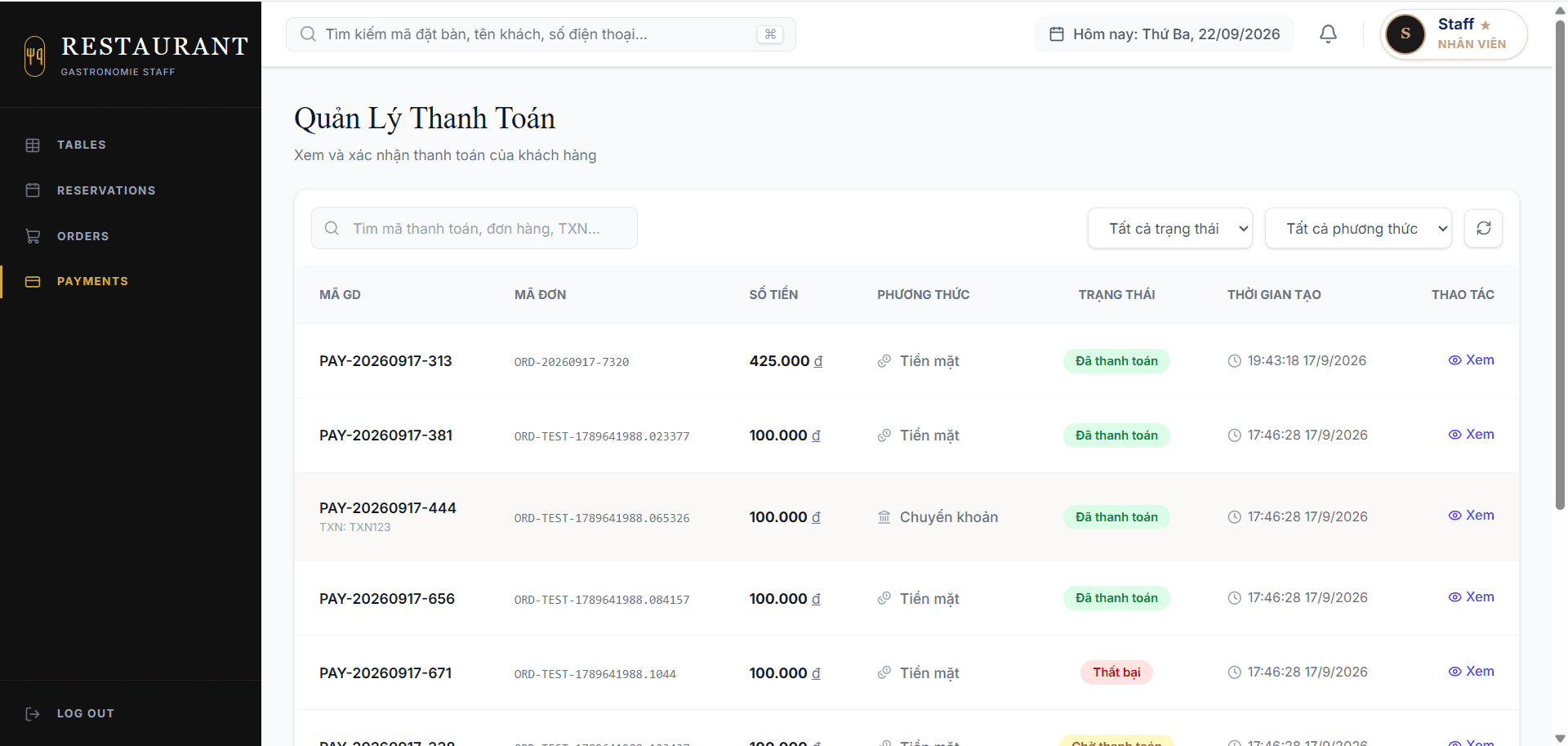The width and height of the screenshot is (1568, 746).
Task: Click the Thất bại status badge
Action: click(1116, 672)
